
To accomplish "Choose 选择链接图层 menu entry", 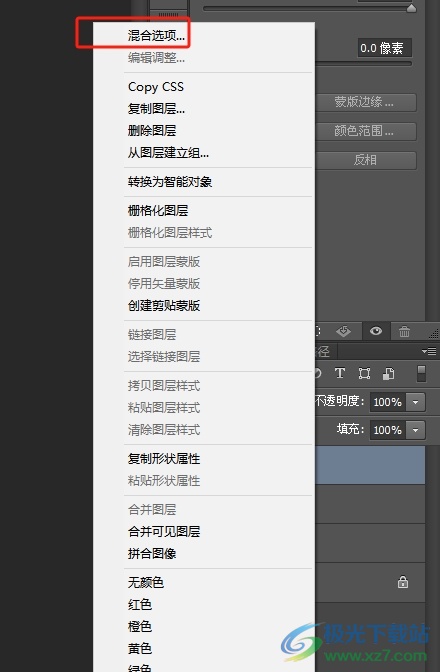I will tap(164, 357).
